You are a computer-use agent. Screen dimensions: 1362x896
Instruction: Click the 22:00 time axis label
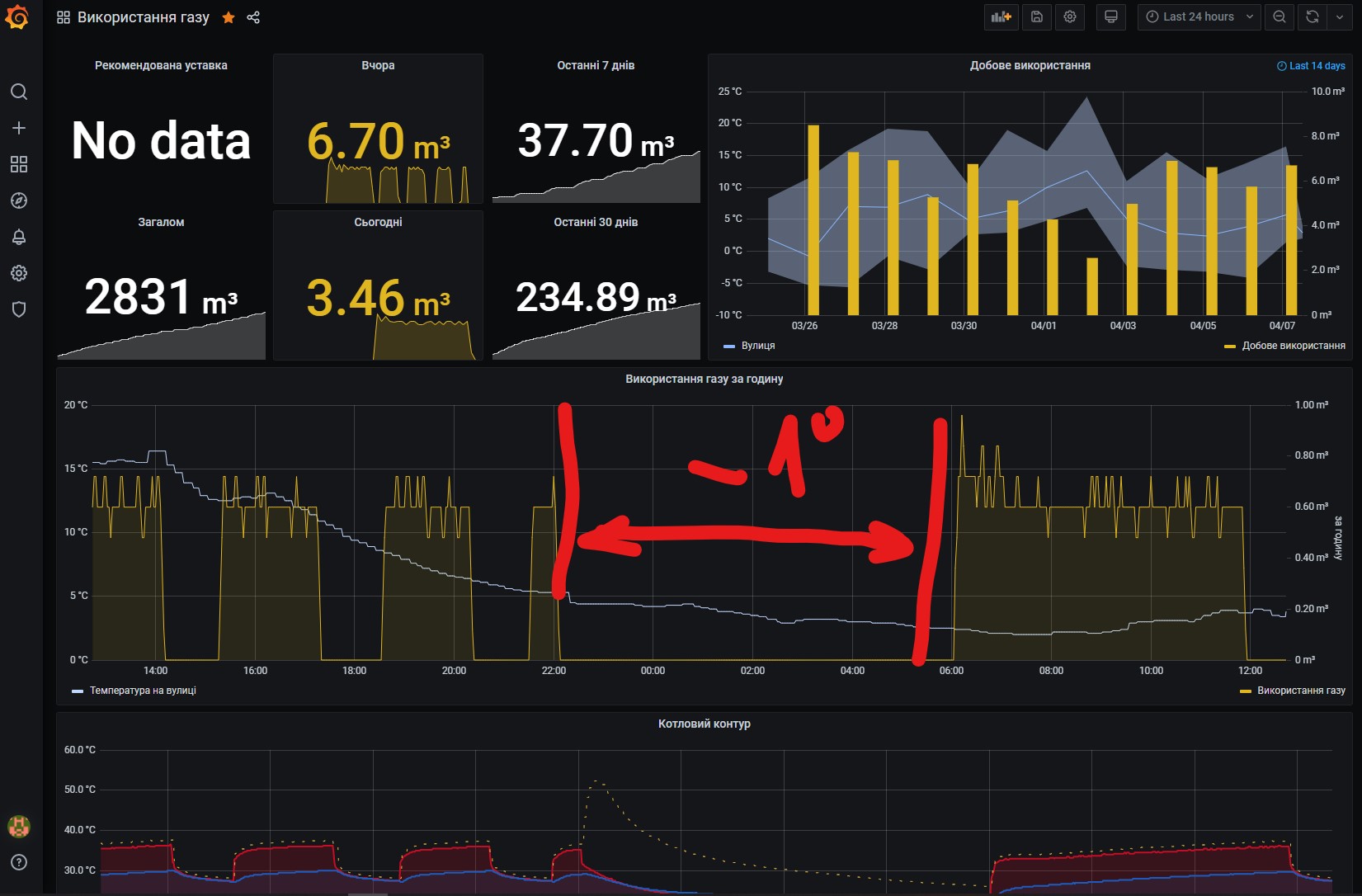click(x=554, y=671)
